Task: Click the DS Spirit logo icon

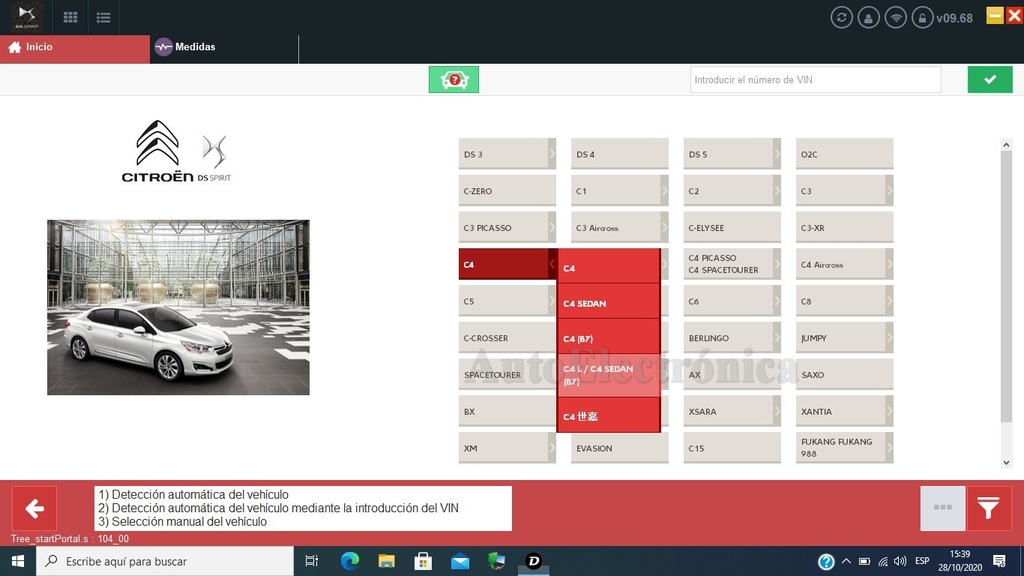Action: (x=27, y=16)
